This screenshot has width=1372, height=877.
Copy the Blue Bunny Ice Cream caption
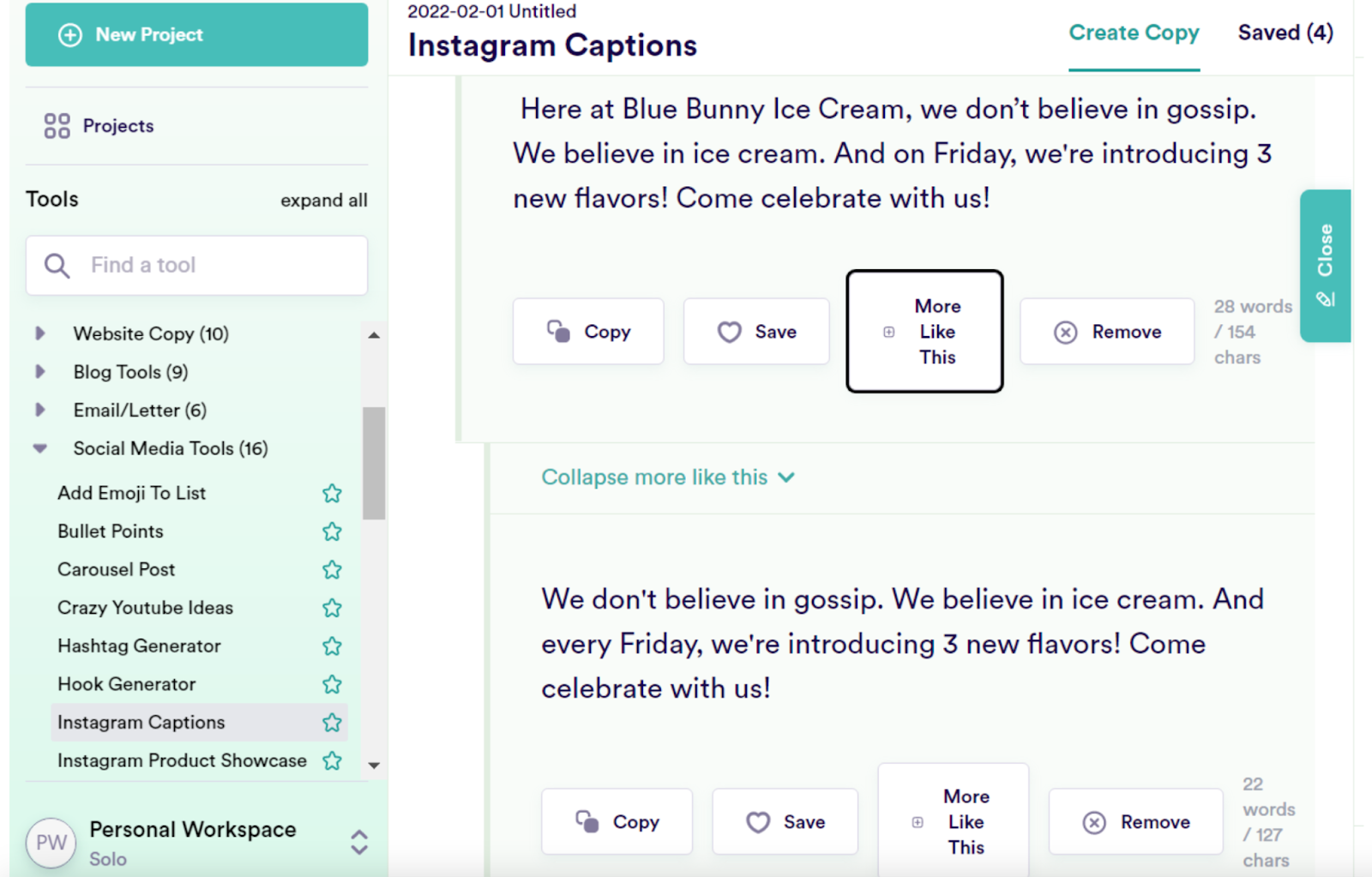pyautogui.click(x=588, y=332)
